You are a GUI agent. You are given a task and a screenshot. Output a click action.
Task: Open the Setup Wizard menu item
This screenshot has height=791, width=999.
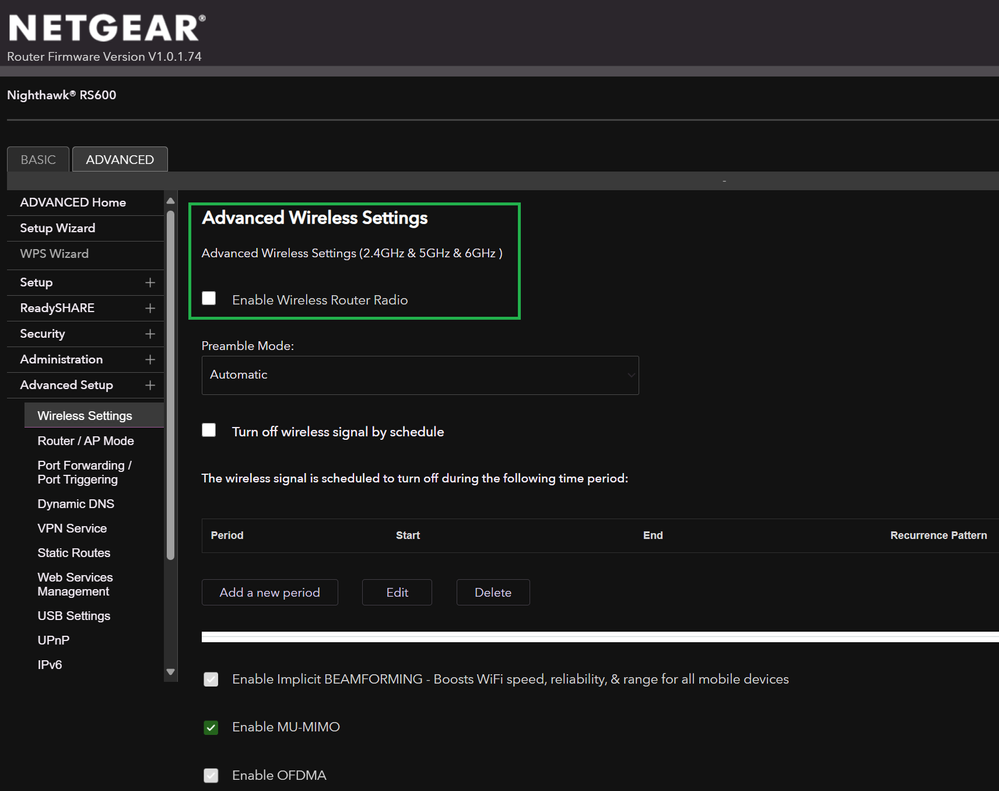pyautogui.click(x=58, y=228)
